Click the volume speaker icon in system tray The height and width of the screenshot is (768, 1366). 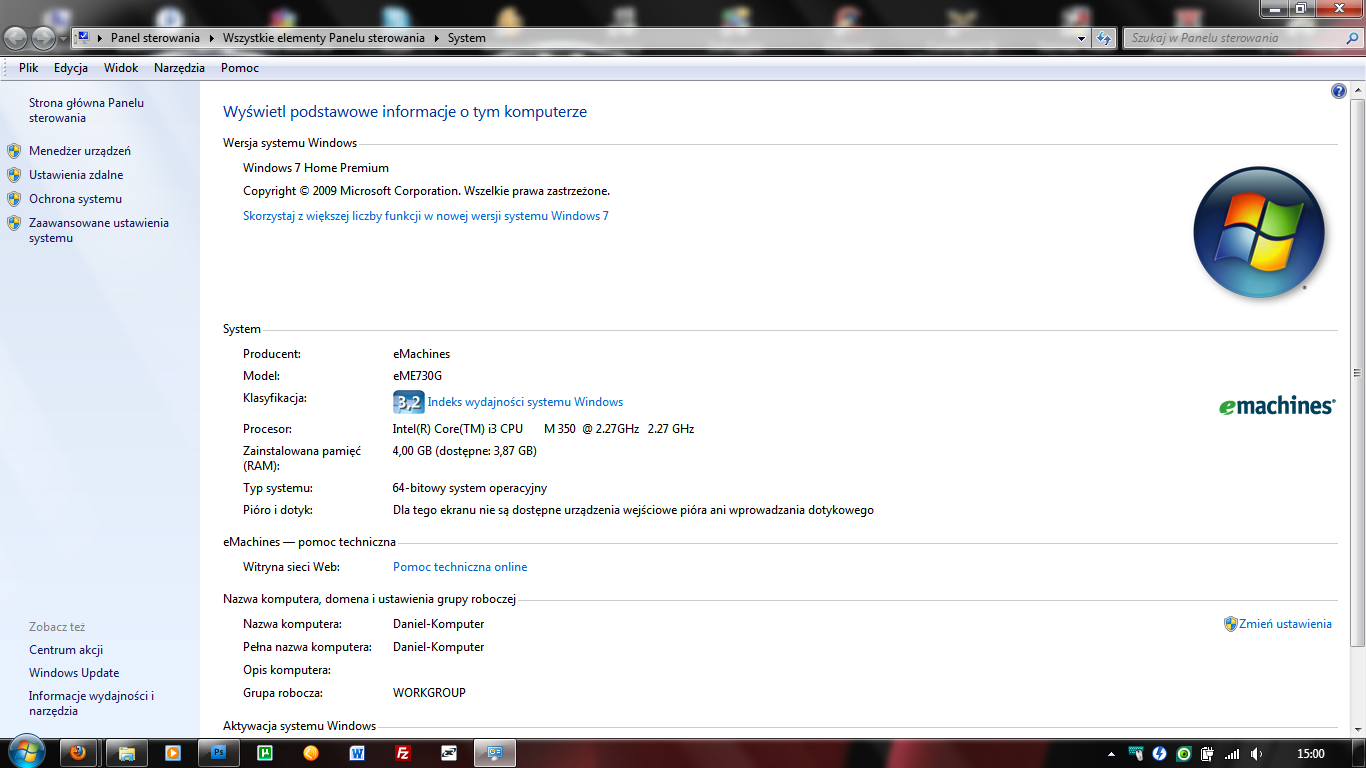[x=1256, y=754]
